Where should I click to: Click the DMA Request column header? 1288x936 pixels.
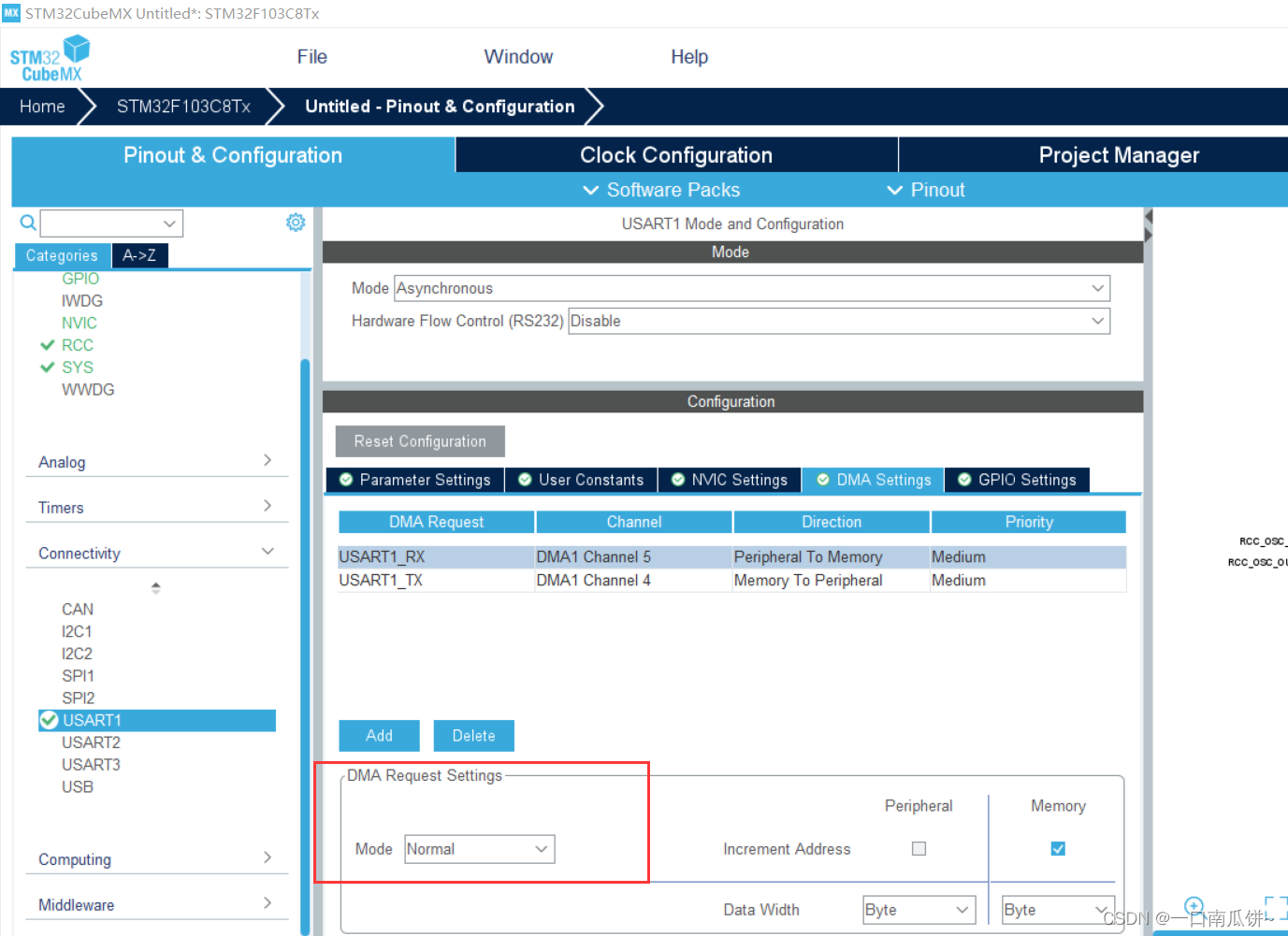436,522
